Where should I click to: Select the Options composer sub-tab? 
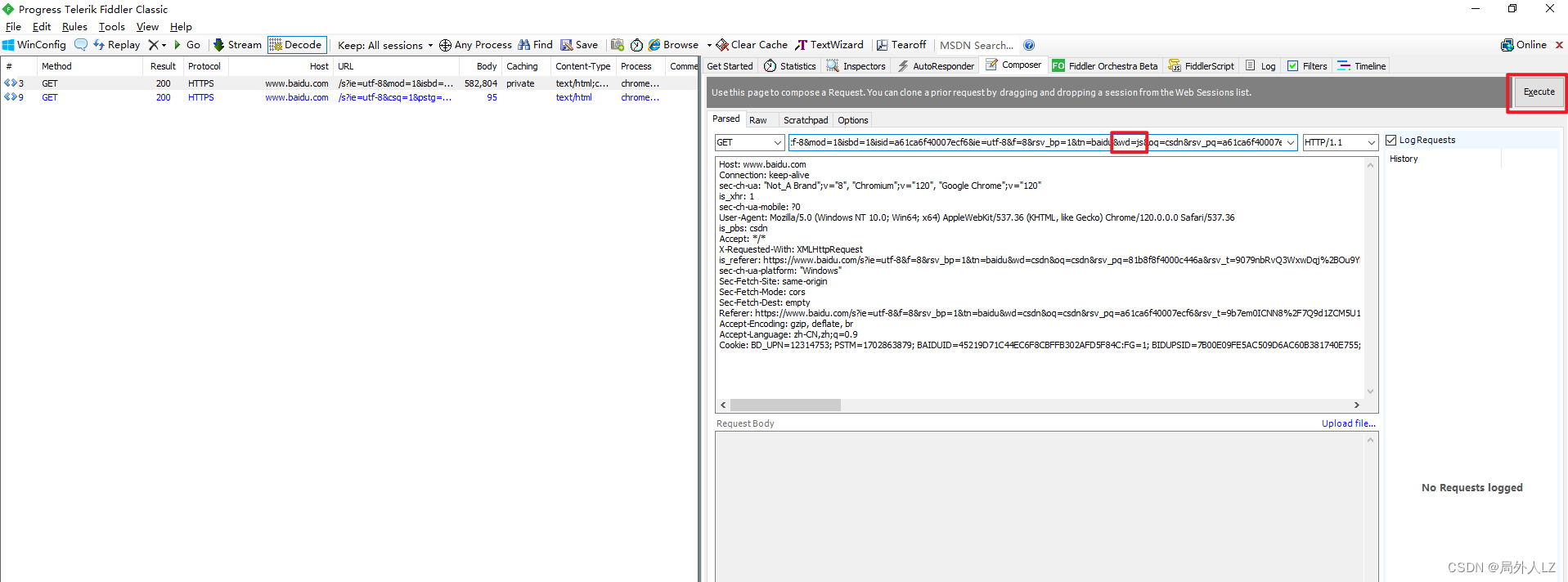[852, 120]
